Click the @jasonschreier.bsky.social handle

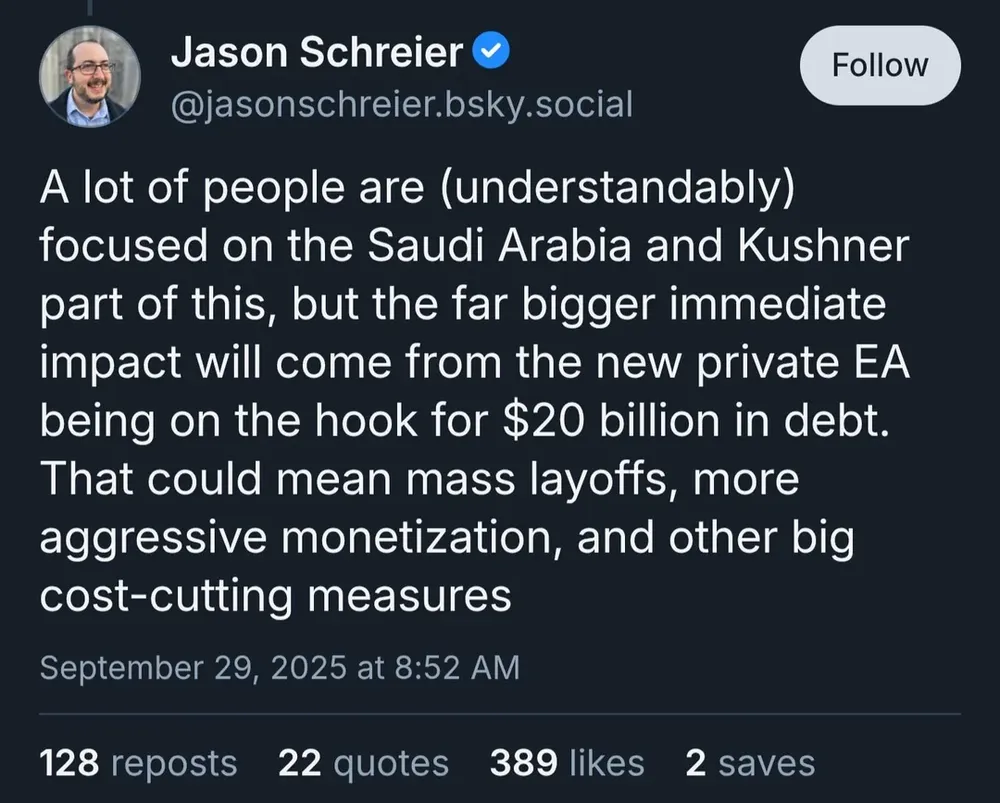coord(402,103)
